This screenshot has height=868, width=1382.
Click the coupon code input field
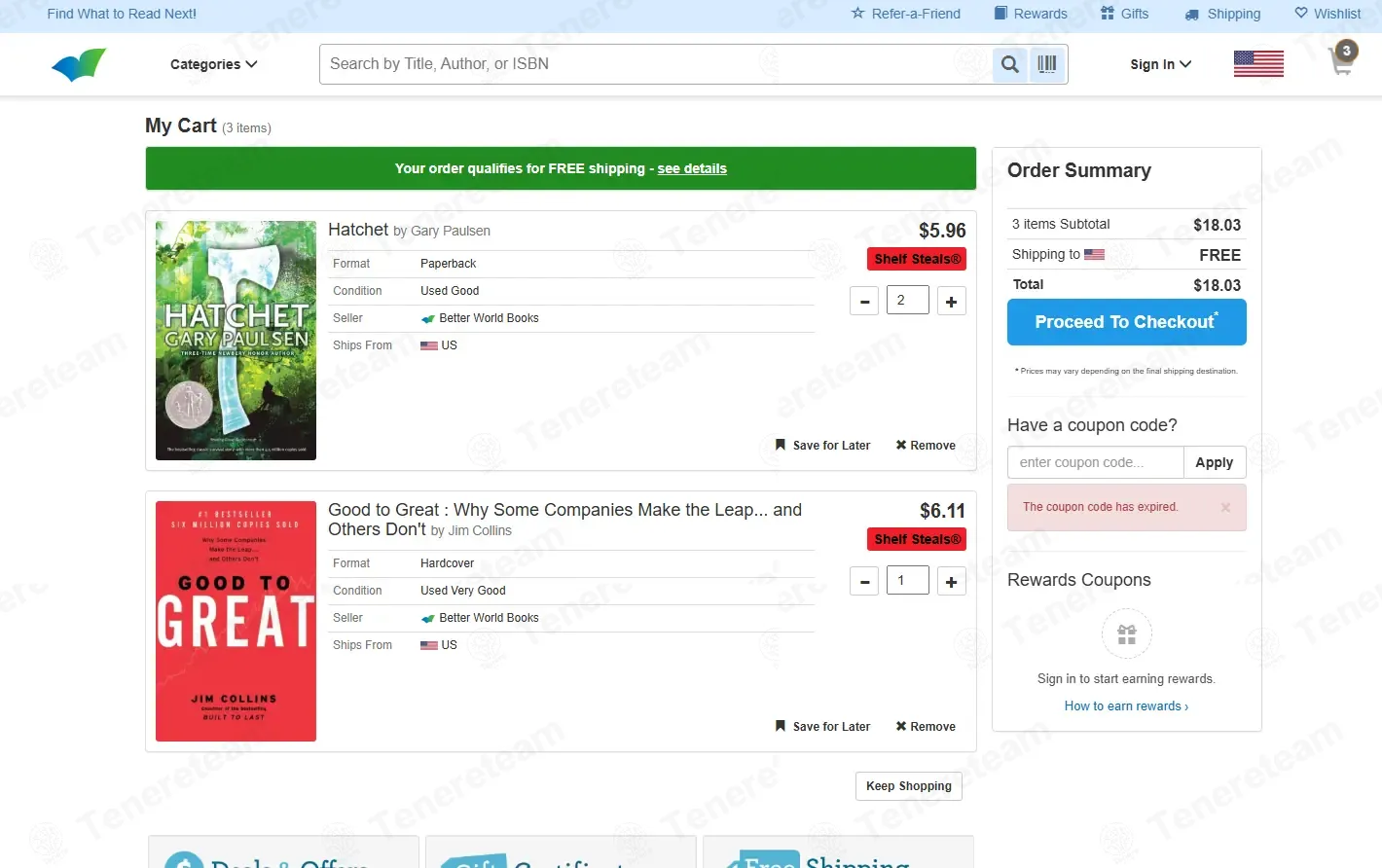click(x=1096, y=462)
